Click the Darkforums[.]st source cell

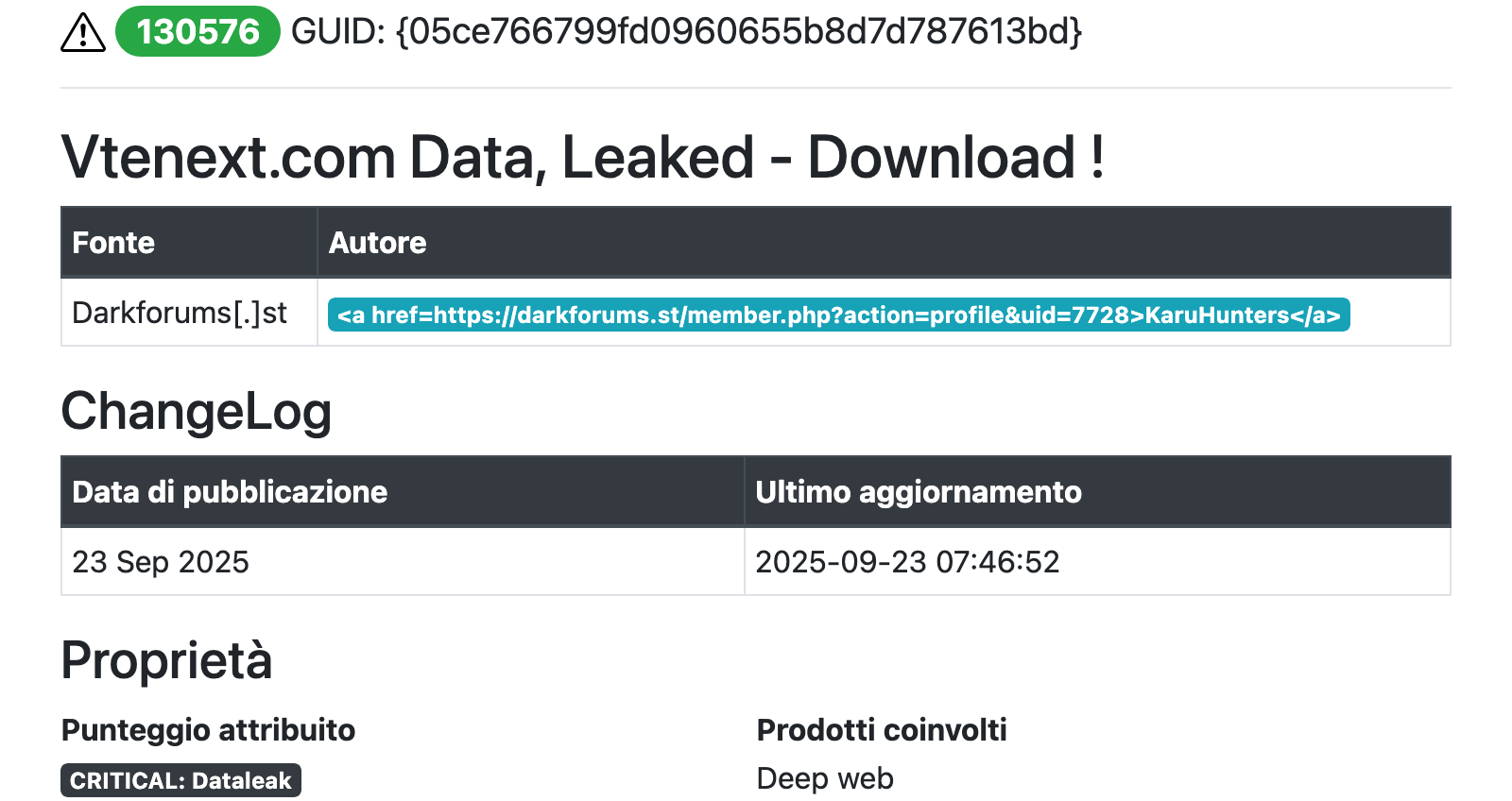click(x=180, y=313)
